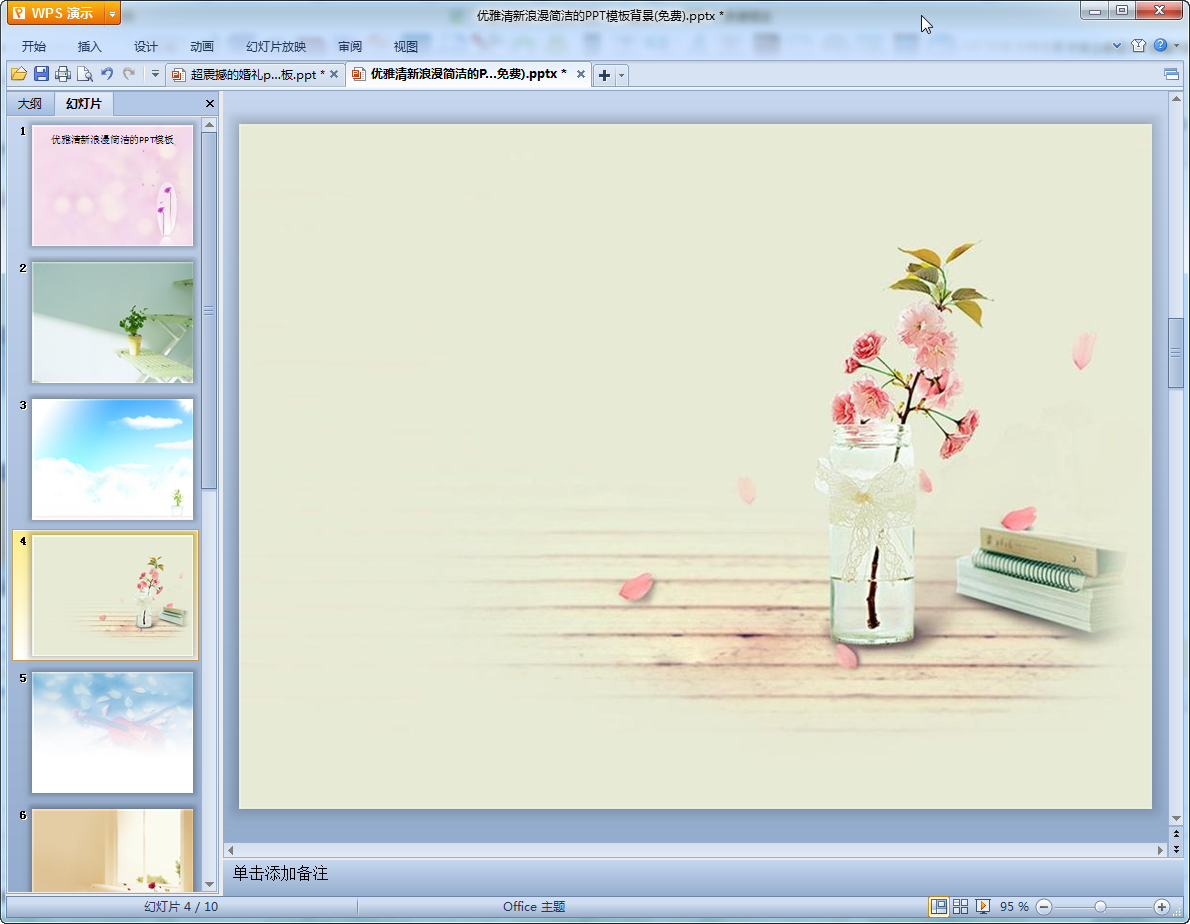Click the main editor scroll down arrow

(1176, 819)
